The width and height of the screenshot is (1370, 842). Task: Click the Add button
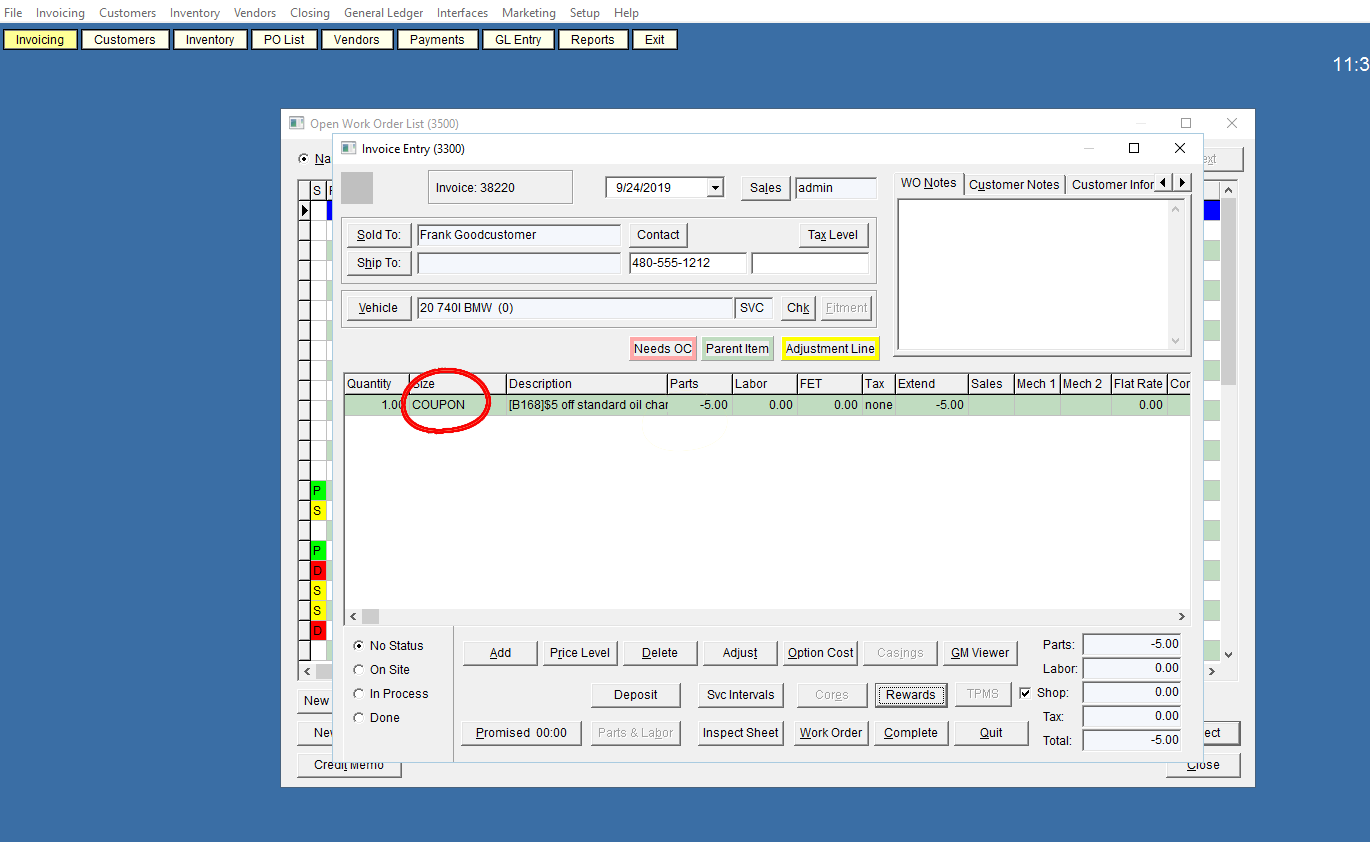point(500,653)
